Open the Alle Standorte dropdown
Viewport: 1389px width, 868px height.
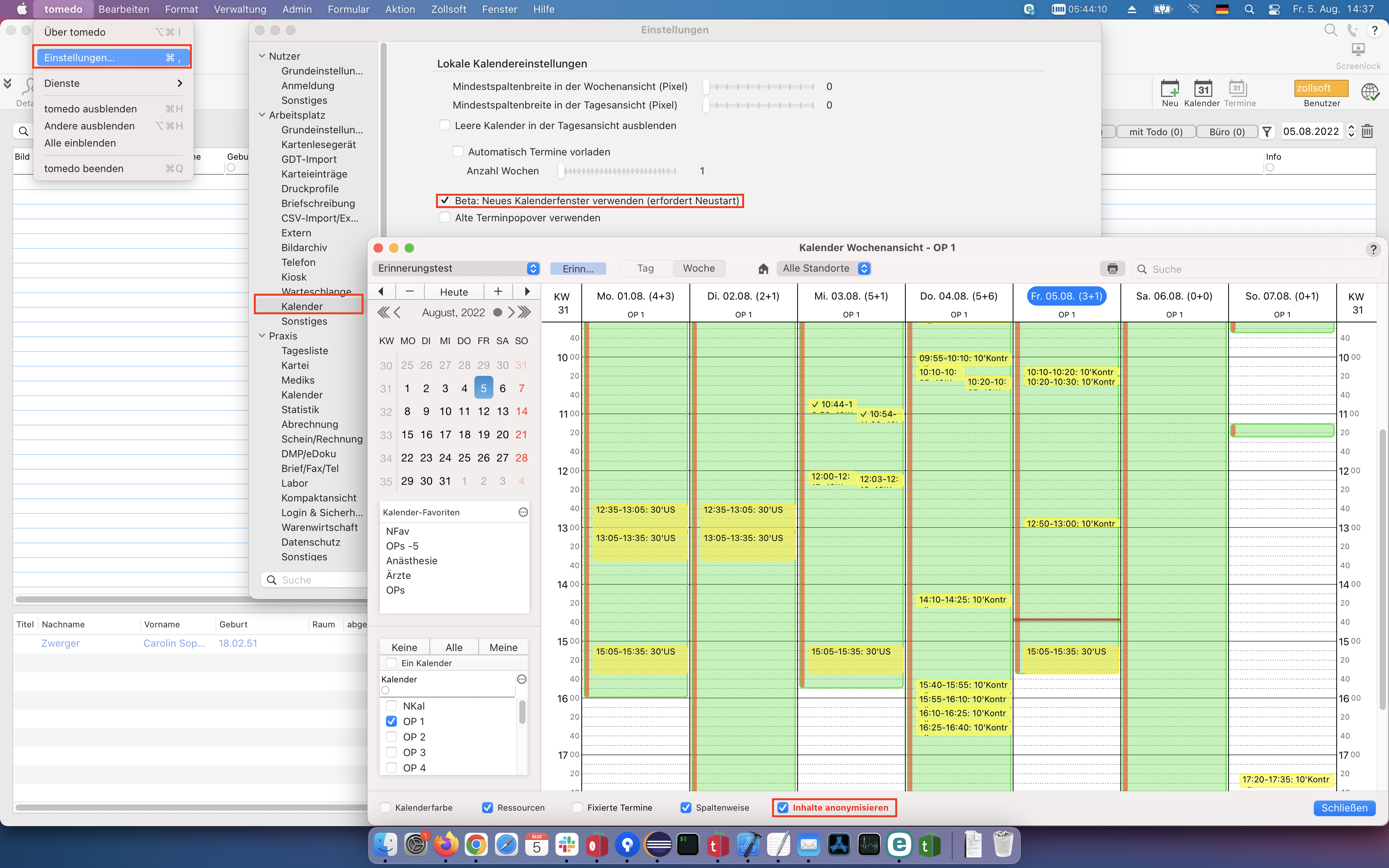824,268
